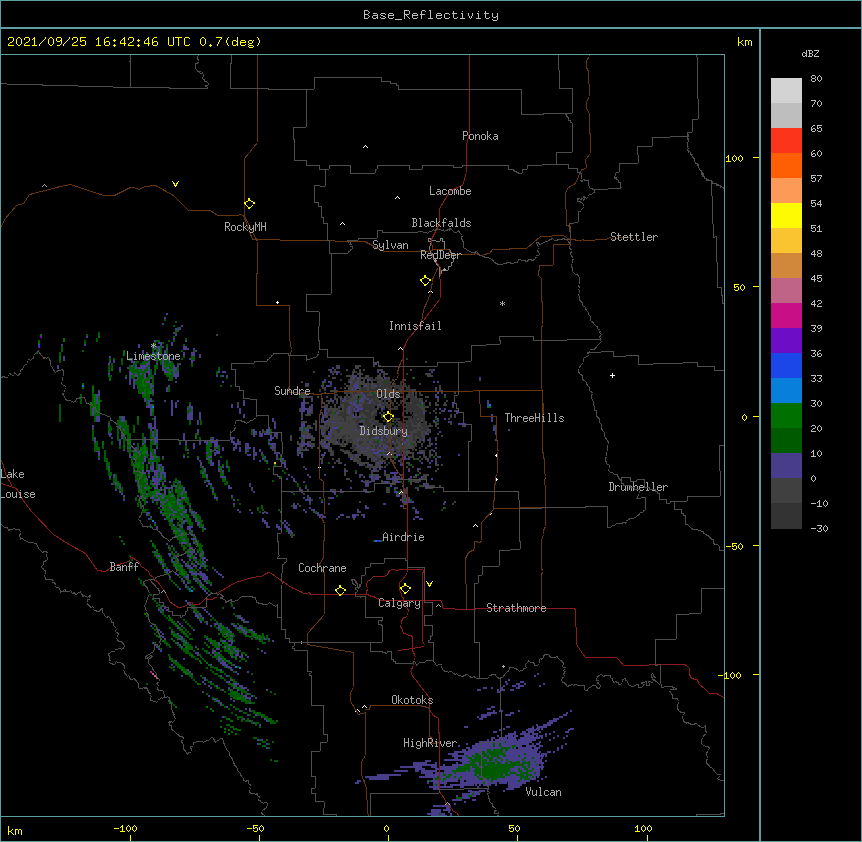Click the Banff label
The image size is (862, 842).
click(x=124, y=567)
